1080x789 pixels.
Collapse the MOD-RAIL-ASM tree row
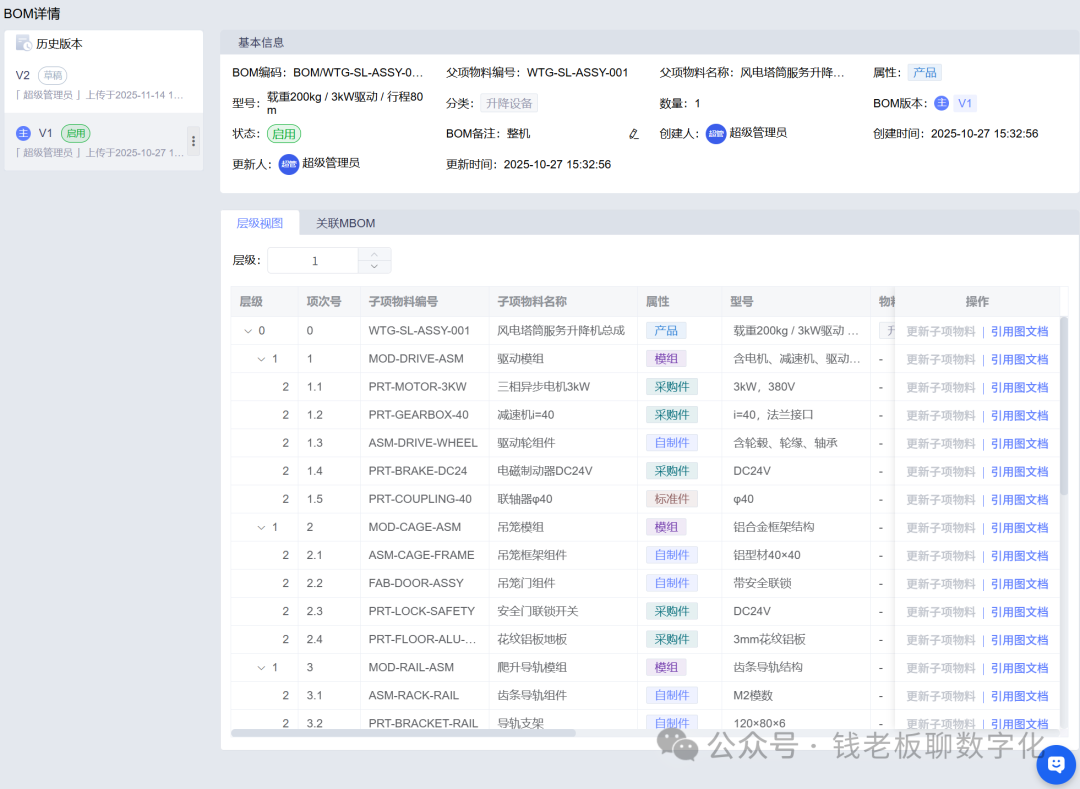point(261,668)
